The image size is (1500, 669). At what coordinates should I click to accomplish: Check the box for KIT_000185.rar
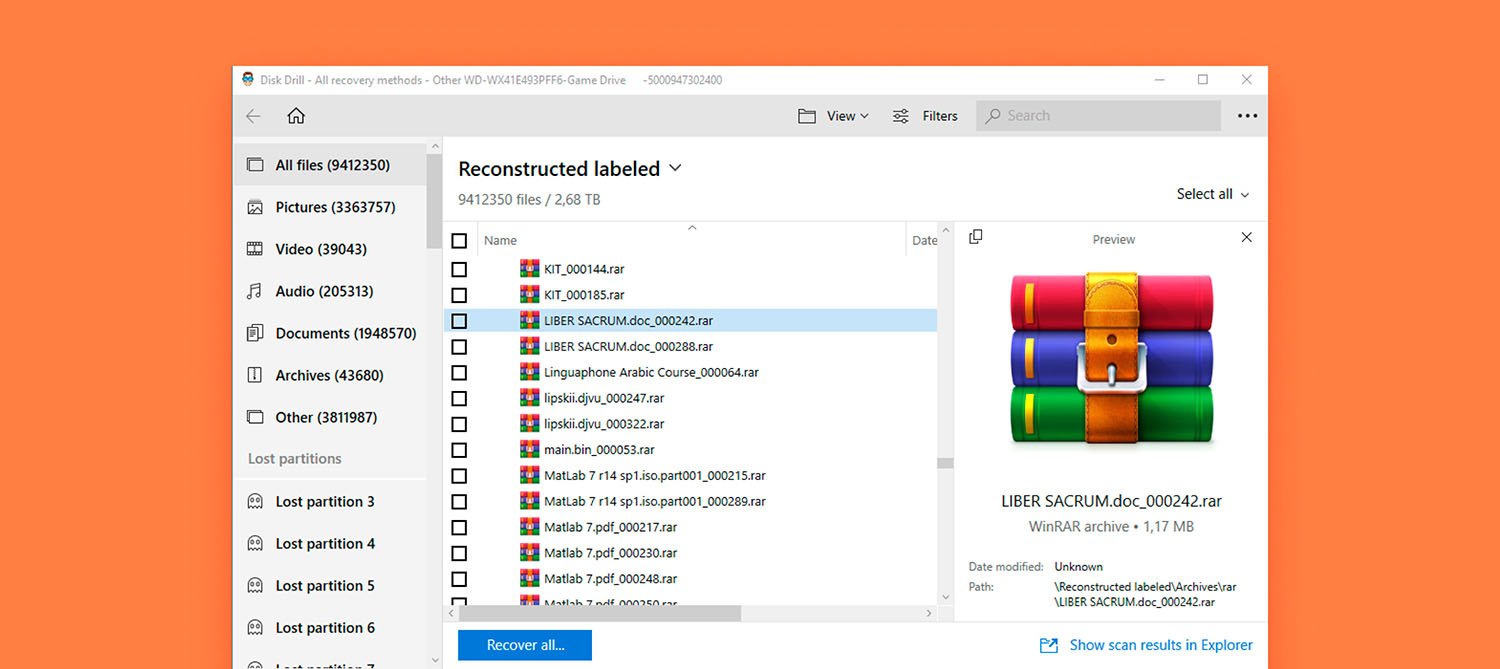[x=459, y=295]
